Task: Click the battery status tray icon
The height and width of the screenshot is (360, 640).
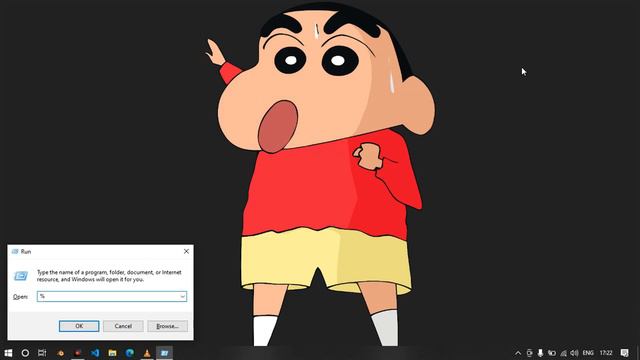Action: pyautogui.click(x=552, y=353)
